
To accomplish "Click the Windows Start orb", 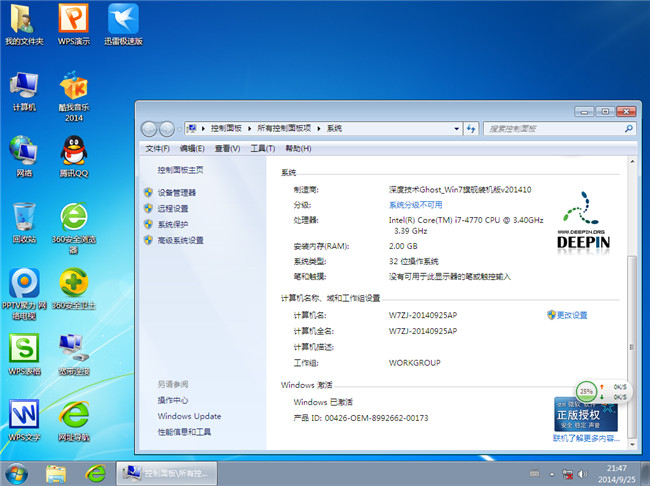I will (17, 474).
